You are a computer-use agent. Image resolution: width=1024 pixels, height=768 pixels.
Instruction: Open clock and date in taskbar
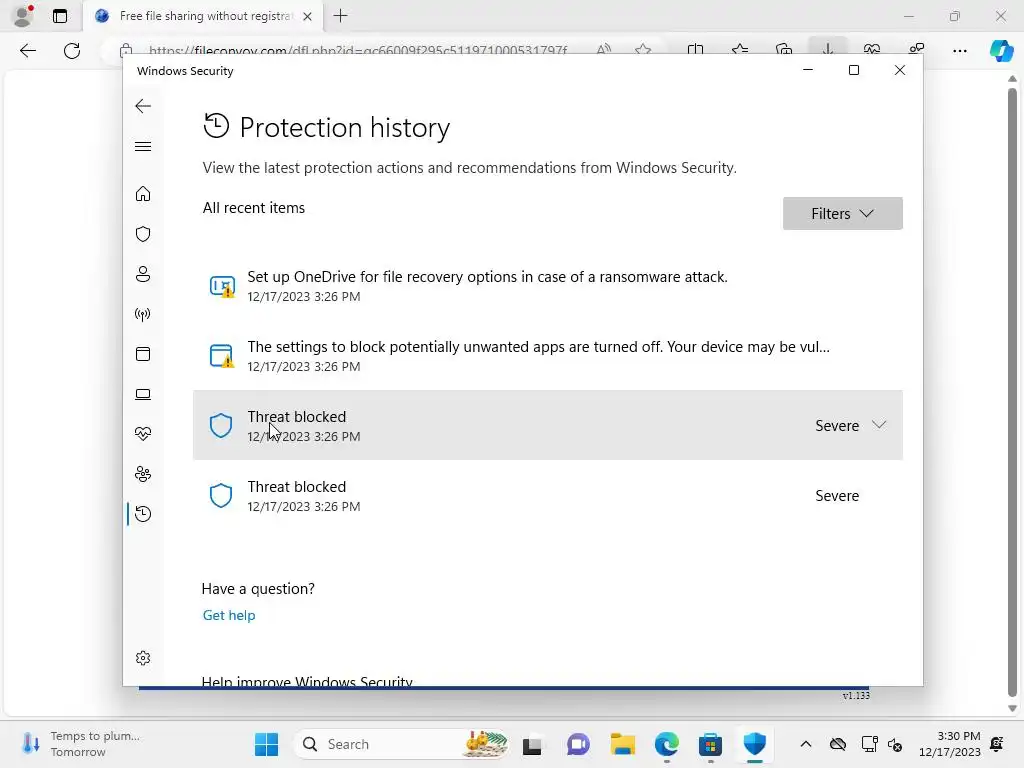point(950,744)
